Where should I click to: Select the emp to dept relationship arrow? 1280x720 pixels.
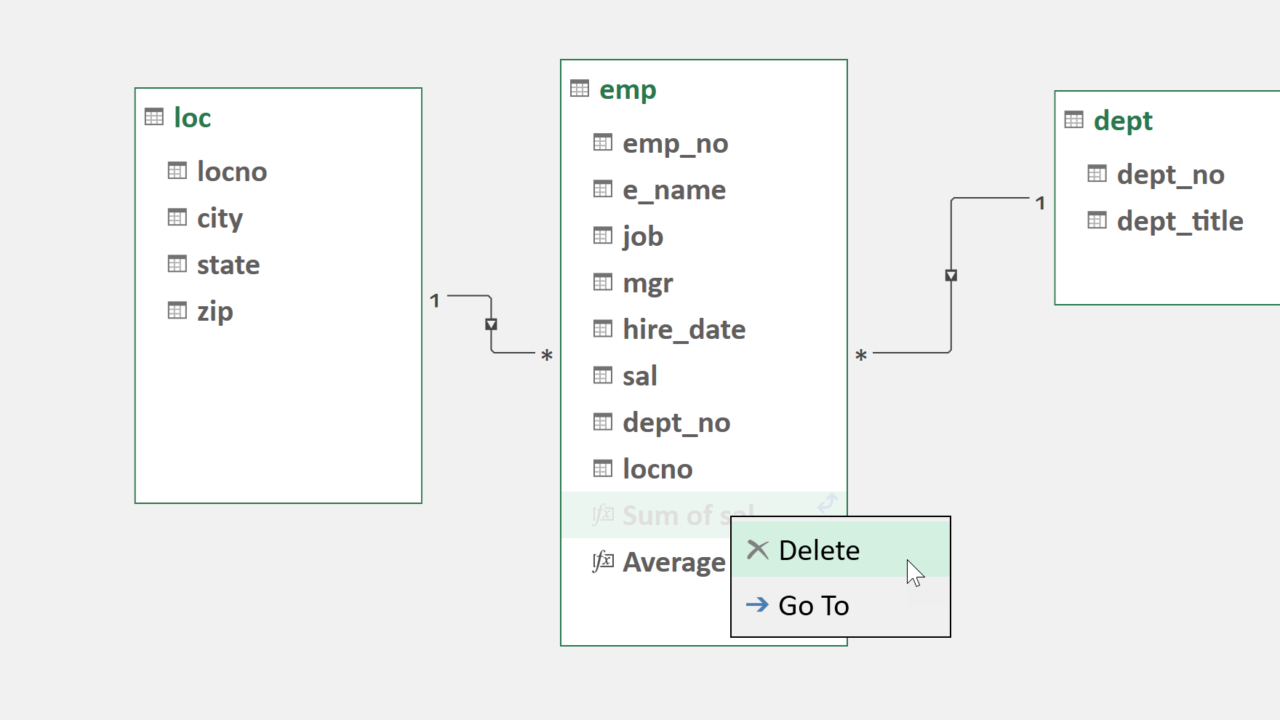[x=951, y=275]
